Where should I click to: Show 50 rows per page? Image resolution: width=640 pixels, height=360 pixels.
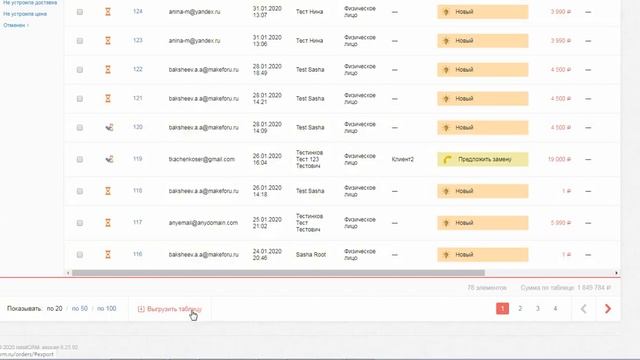[80, 309]
